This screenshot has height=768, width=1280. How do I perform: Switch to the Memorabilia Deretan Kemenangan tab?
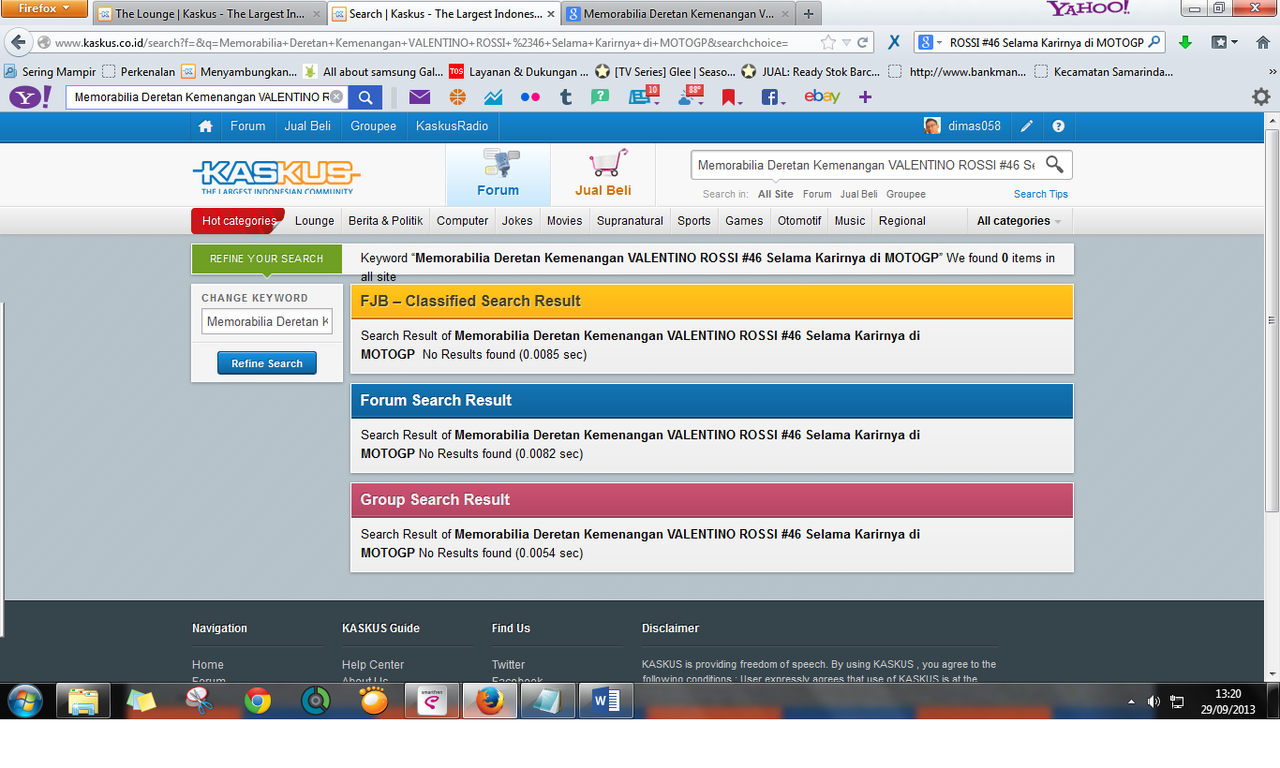point(680,14)
